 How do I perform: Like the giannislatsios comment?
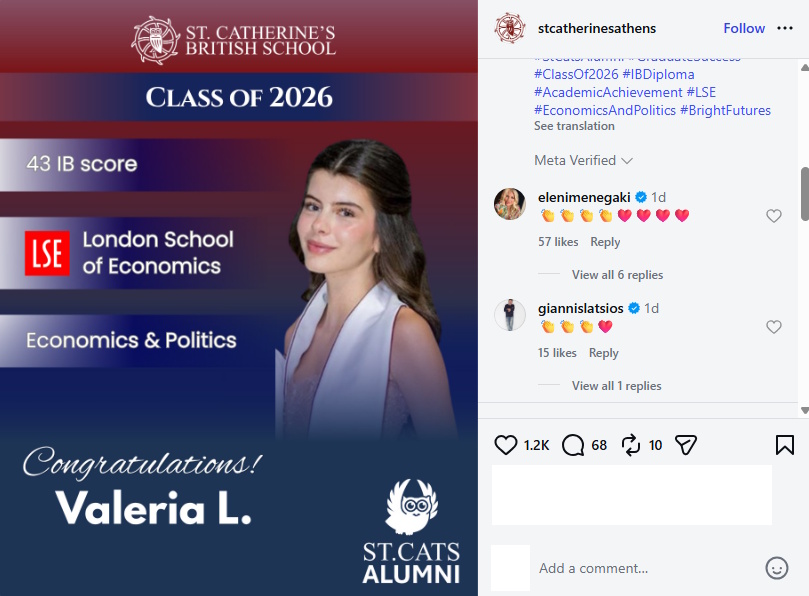773,327
